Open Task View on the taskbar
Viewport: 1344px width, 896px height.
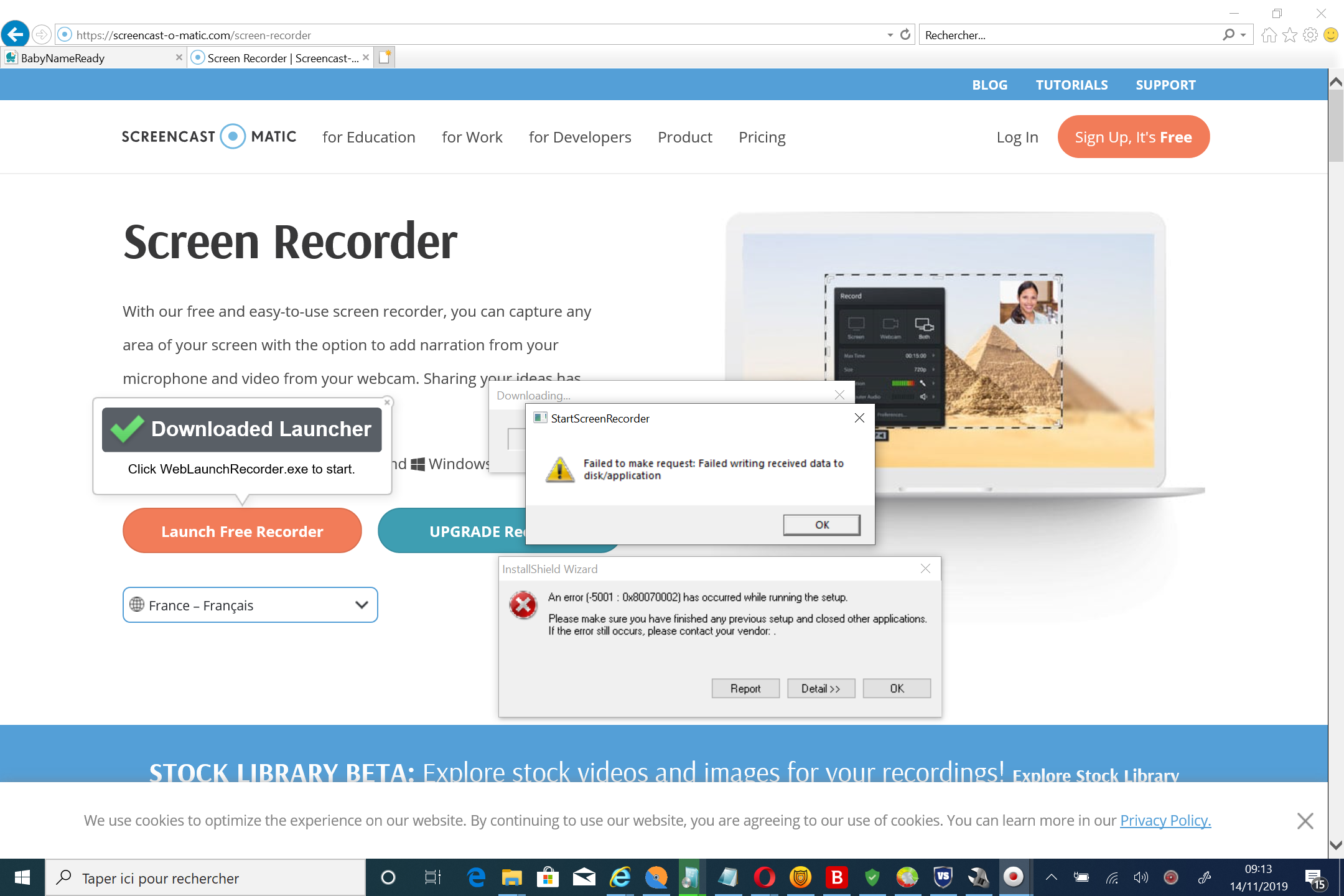[432, 877]
